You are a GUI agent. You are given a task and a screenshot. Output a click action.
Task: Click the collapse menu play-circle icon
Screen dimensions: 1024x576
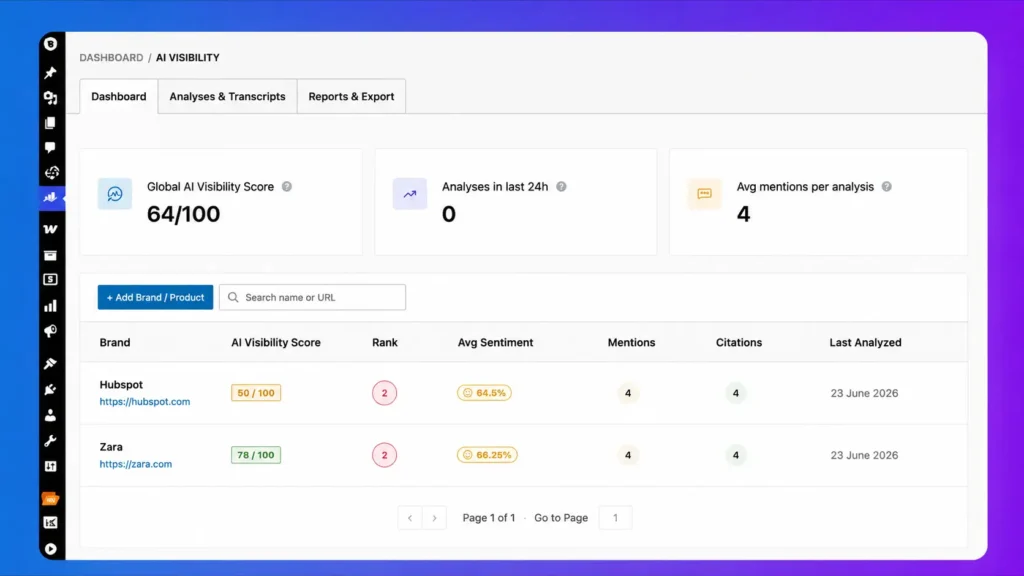[50, 549]
